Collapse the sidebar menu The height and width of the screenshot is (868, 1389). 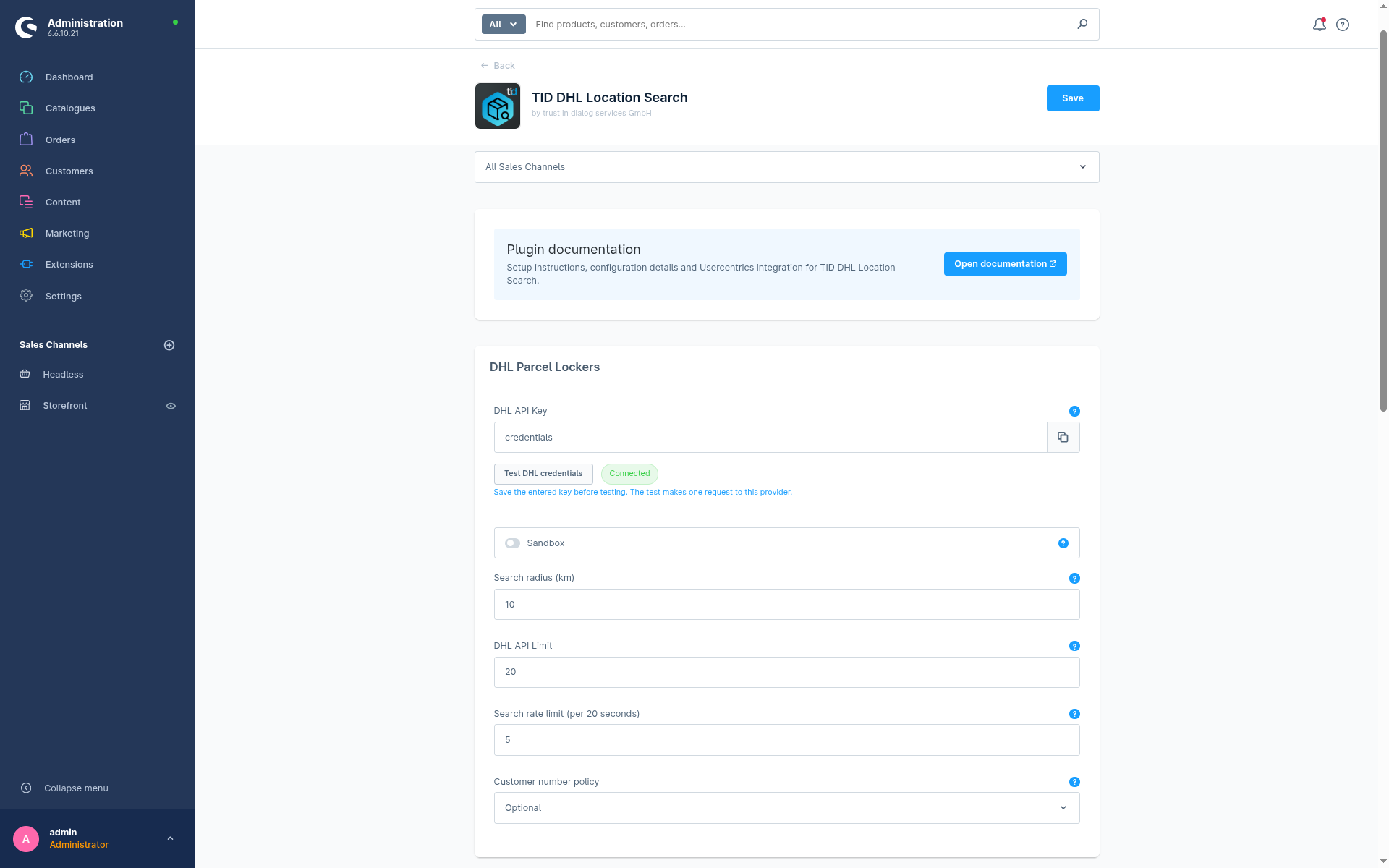point(64,788)
